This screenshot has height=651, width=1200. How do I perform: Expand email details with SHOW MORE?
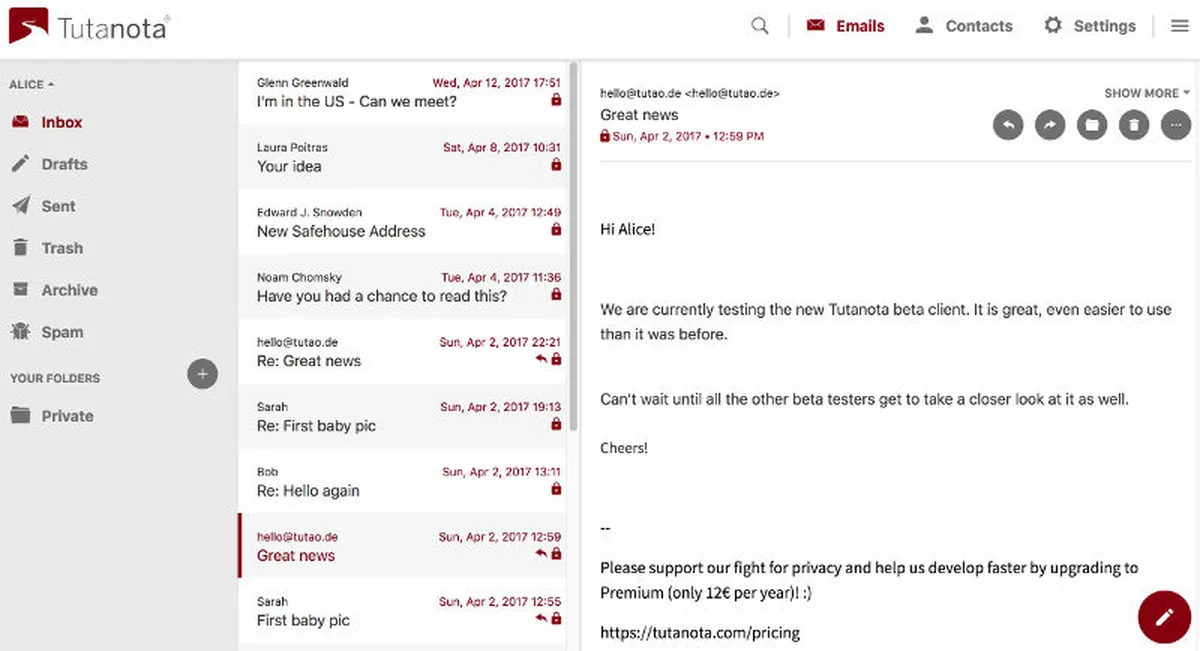point(1147,93)
